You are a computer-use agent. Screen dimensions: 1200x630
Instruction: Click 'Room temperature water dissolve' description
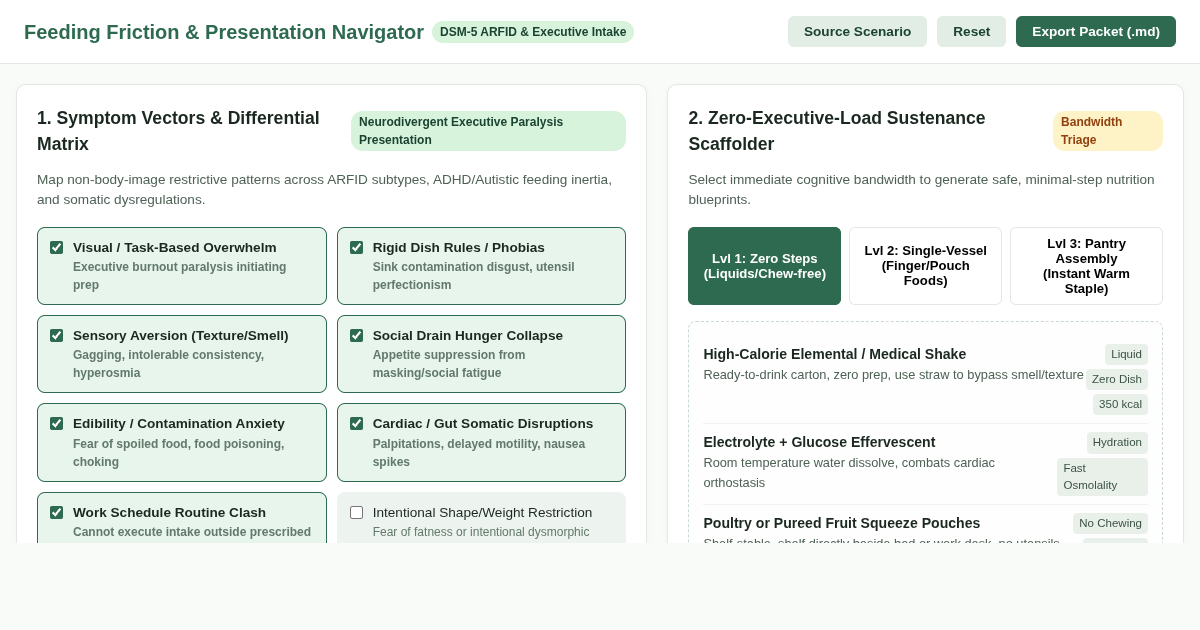[849, 472]
